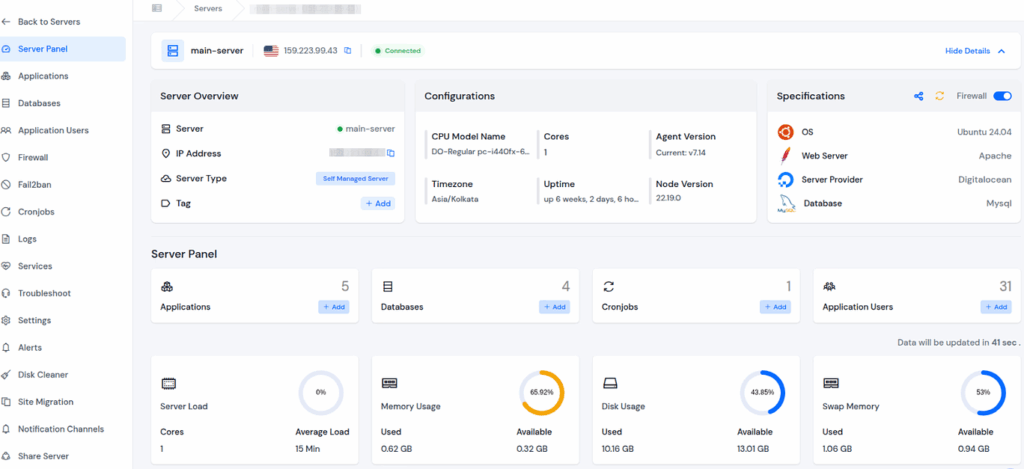This screenshot has width=1024, height=469.
Task: Click the '13.01 GB' disk available value
Action: tap(753, 449)
